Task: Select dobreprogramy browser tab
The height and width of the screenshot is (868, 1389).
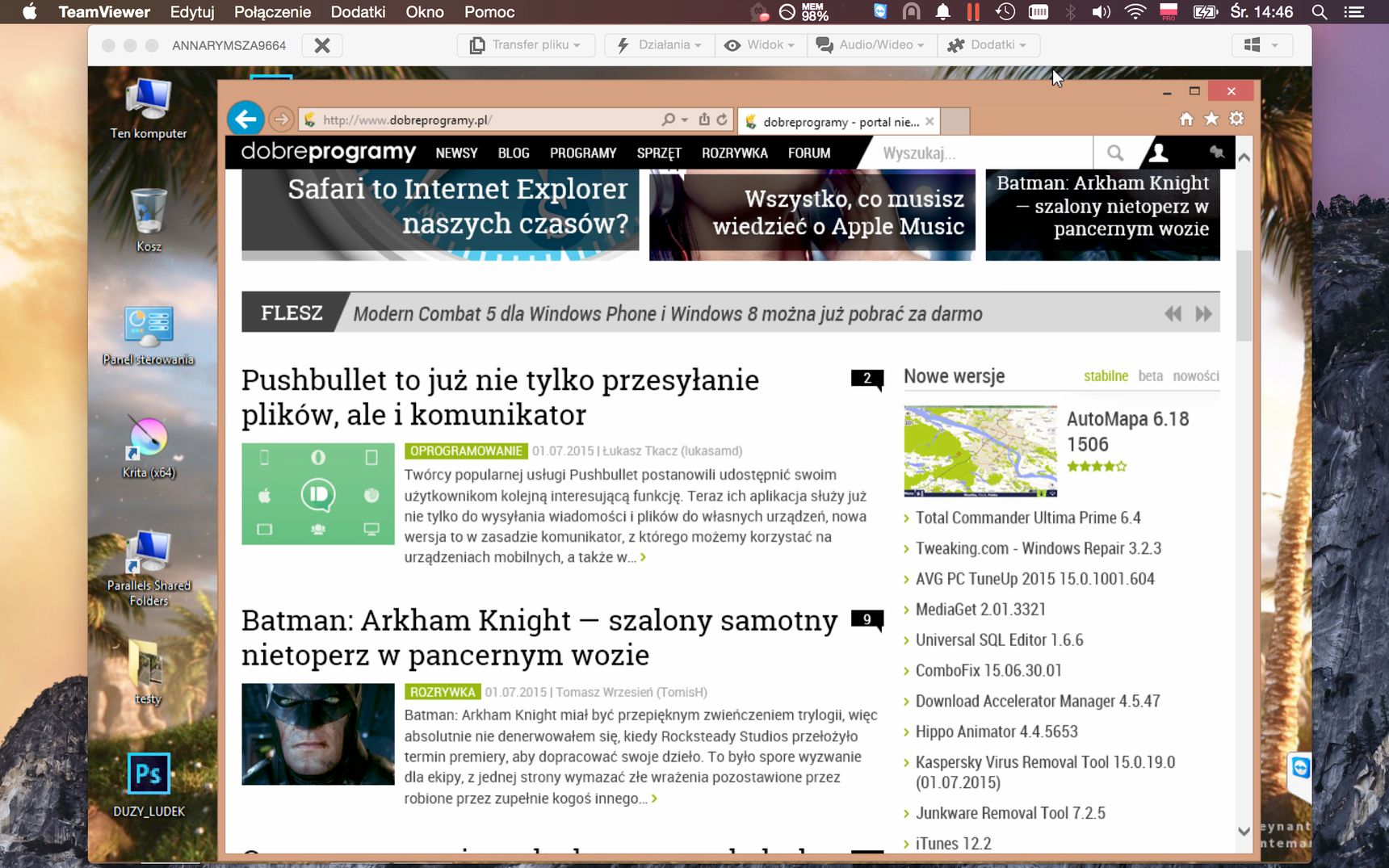Action: point(840,122)
